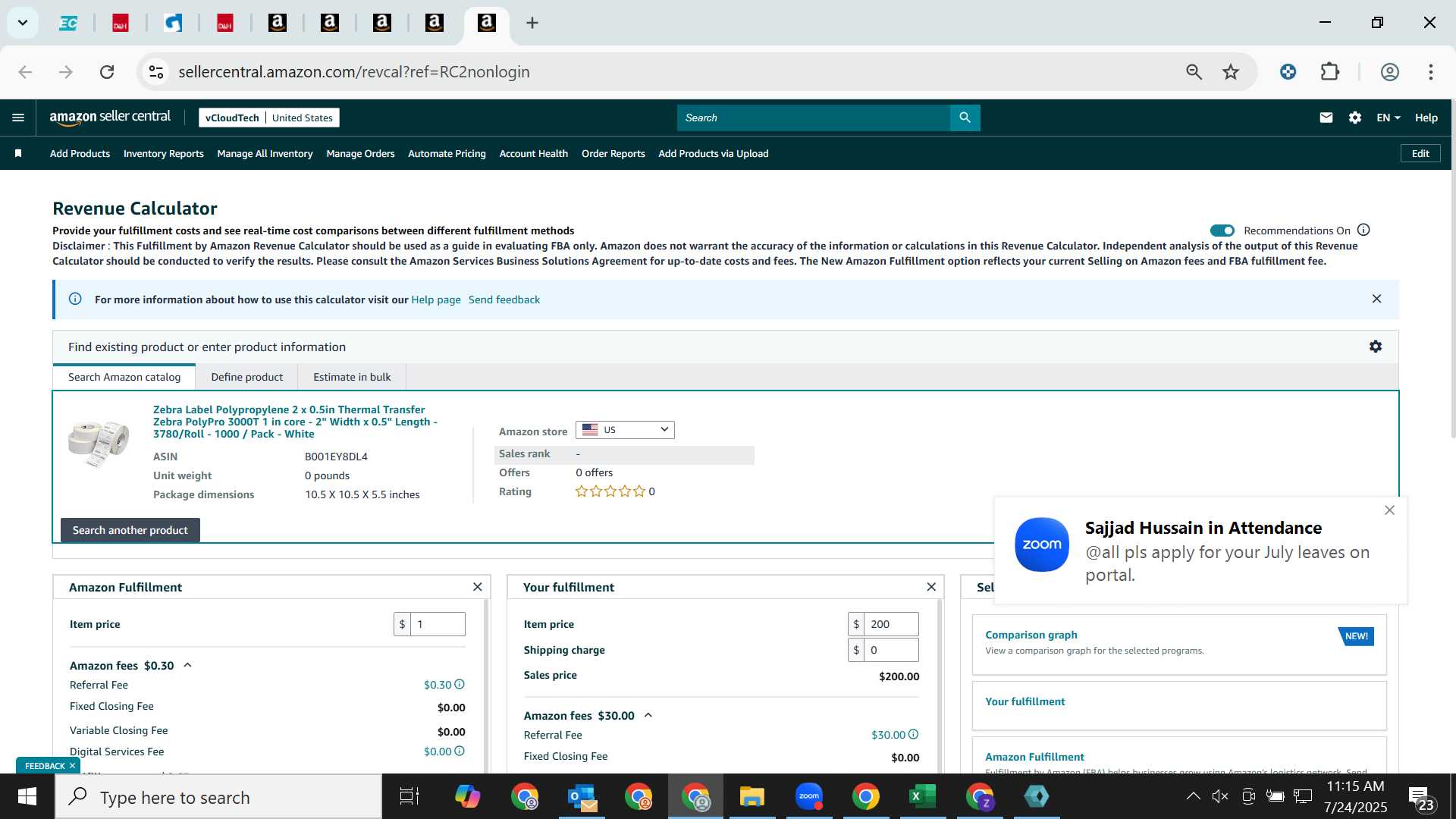Open the Help page link

point(435,300)
